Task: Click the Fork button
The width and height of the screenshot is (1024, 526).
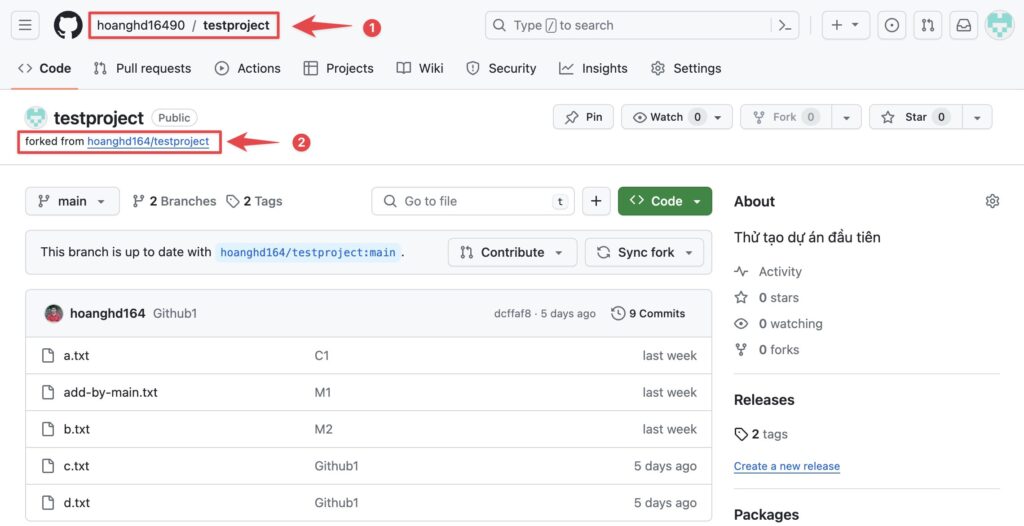Action: pos(786,117)
